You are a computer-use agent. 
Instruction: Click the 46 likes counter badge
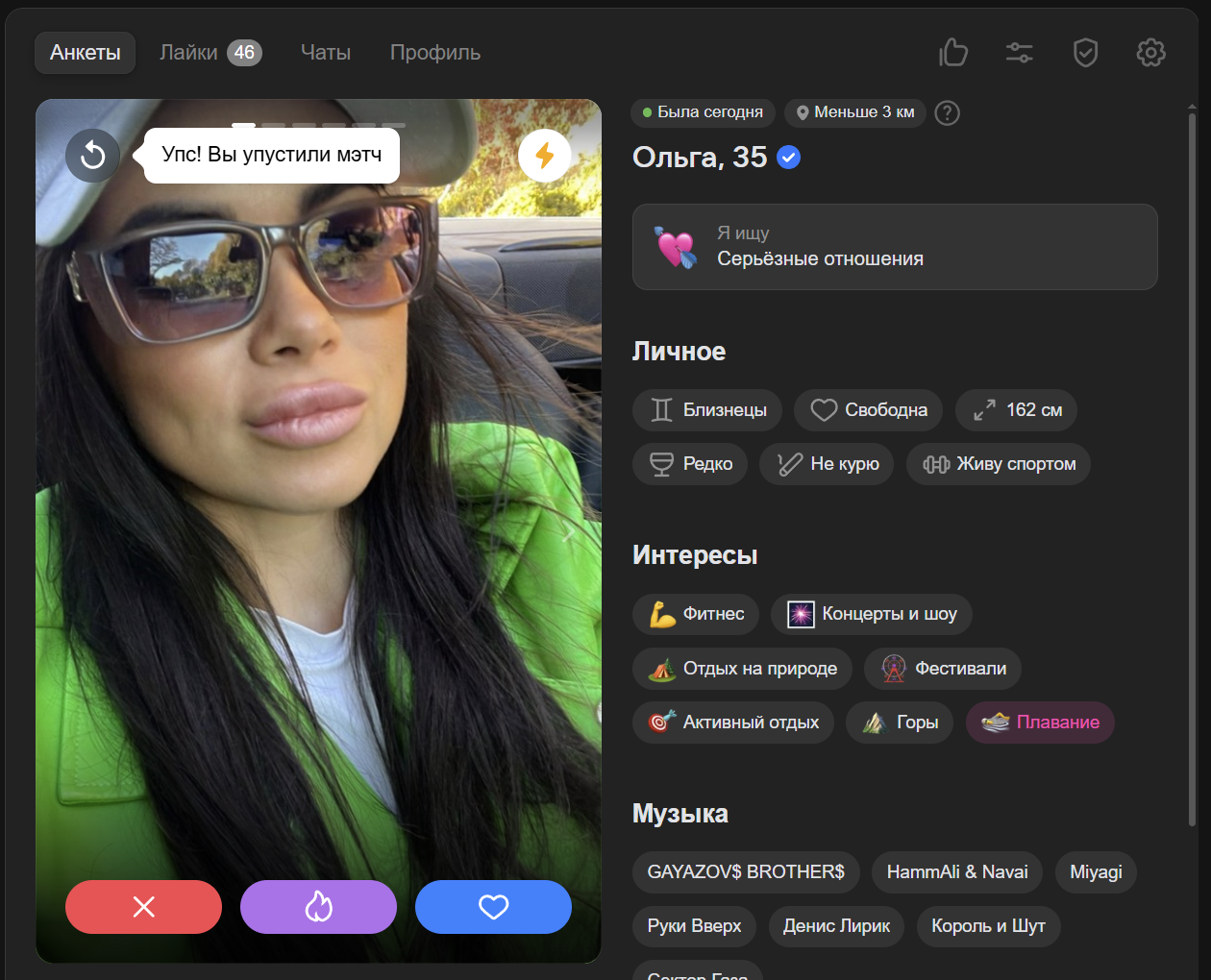[244, 53]
